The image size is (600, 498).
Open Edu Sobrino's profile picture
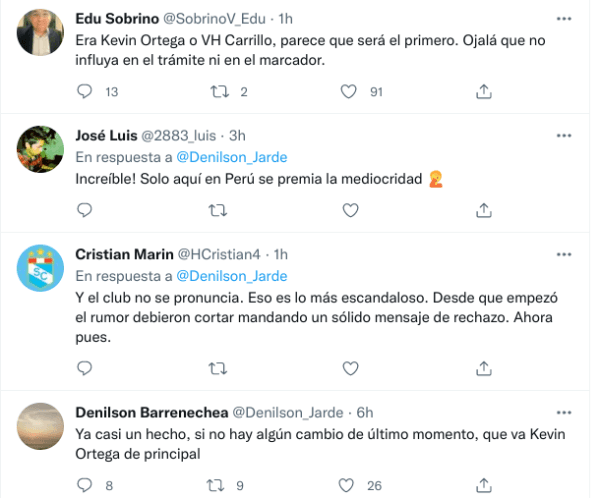click(43, 32)
